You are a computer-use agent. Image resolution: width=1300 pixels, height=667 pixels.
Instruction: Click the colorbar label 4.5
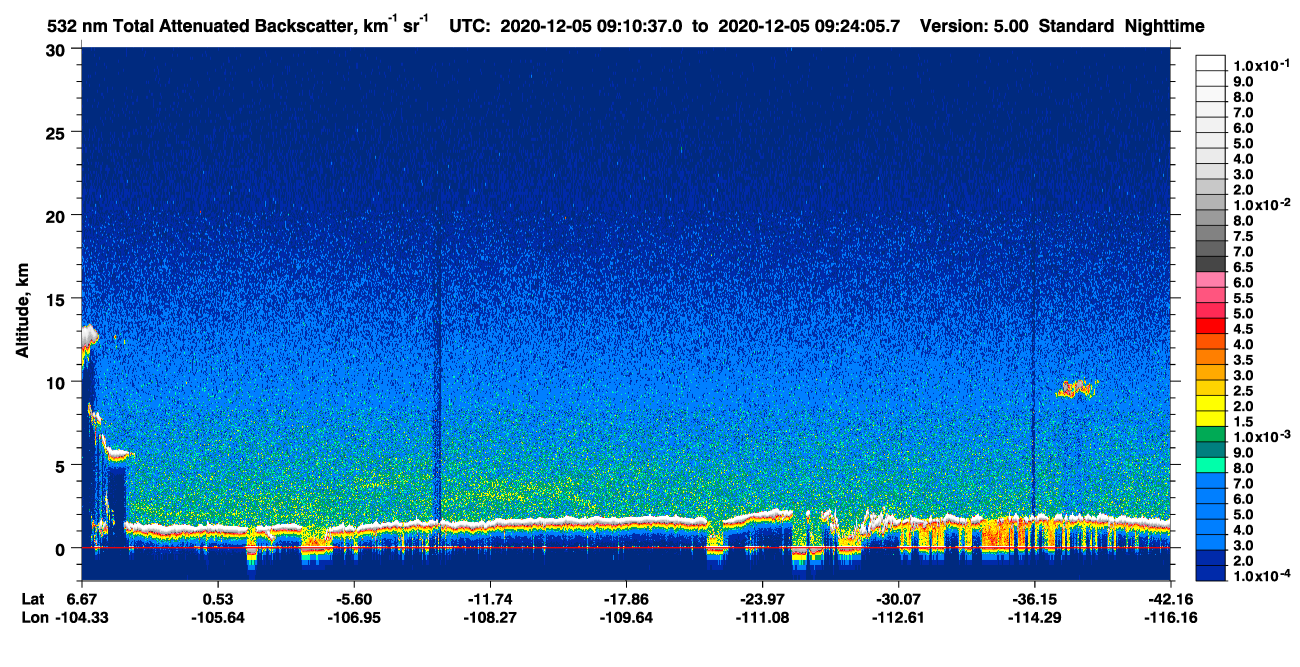pos(1242,328)
